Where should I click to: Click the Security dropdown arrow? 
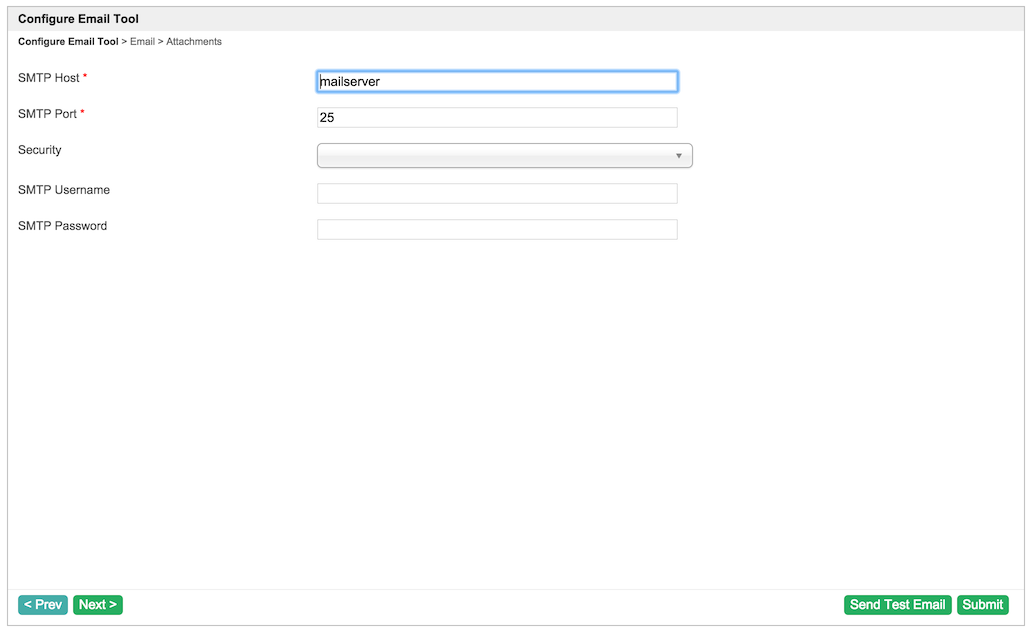pos(679,156)
